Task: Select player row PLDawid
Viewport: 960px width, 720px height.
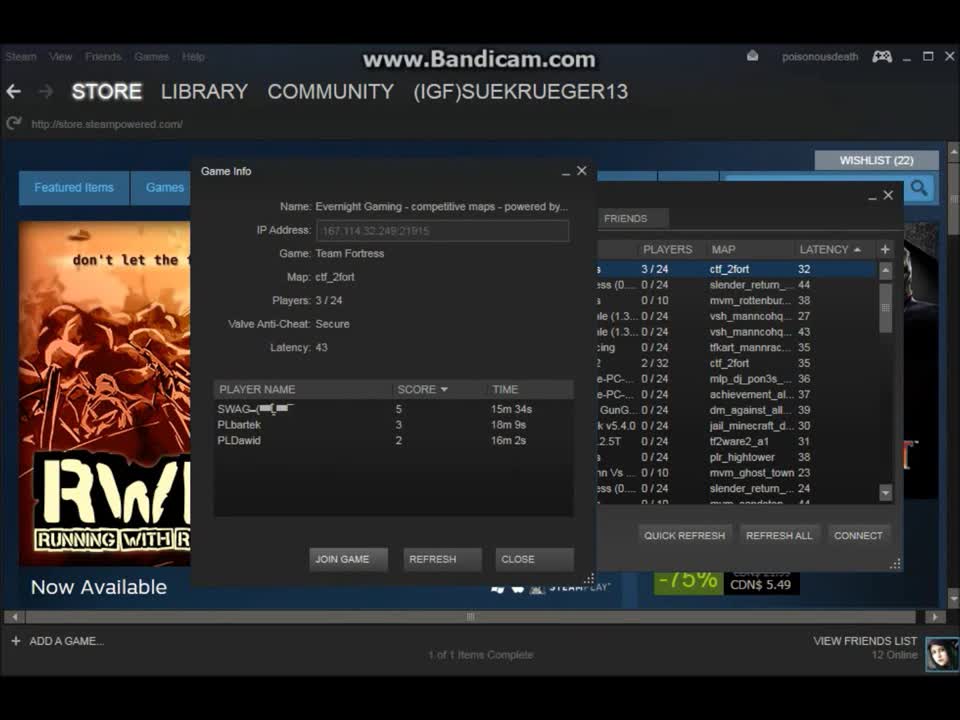Action: point(393,440)
